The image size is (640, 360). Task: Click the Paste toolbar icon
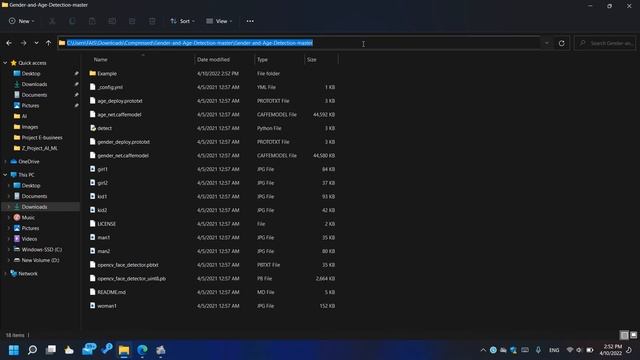pyautogui.click(x=92, y=21)
